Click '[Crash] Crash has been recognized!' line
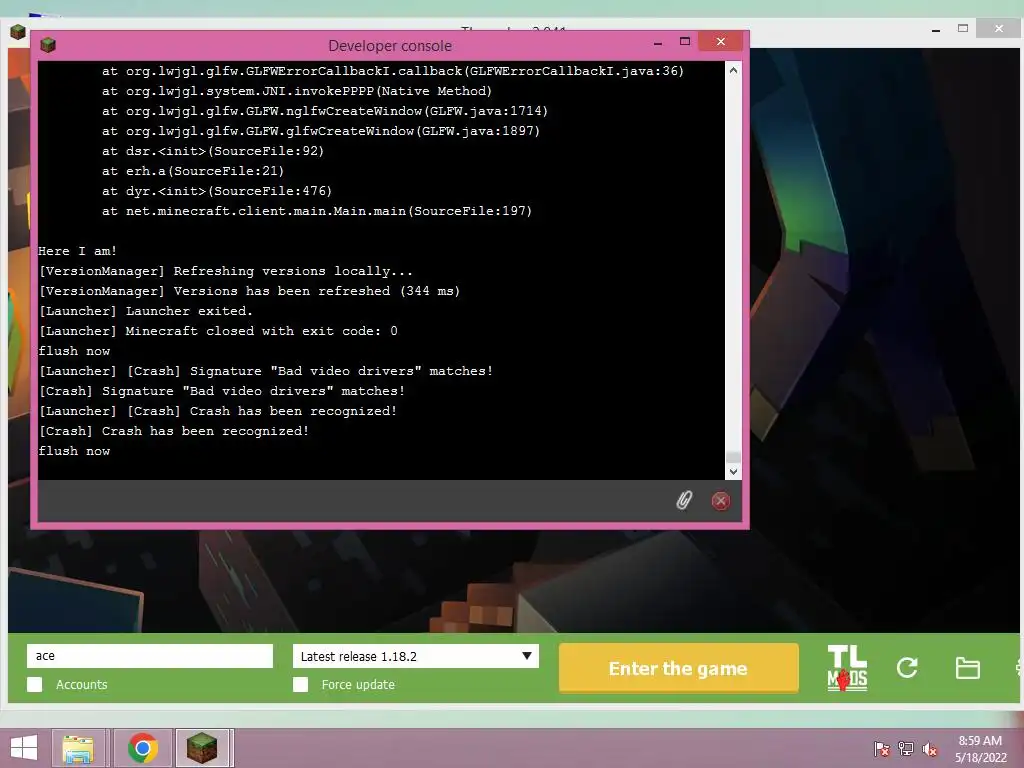The width and height of the screenshot is (1024, 768). [173, 431]
